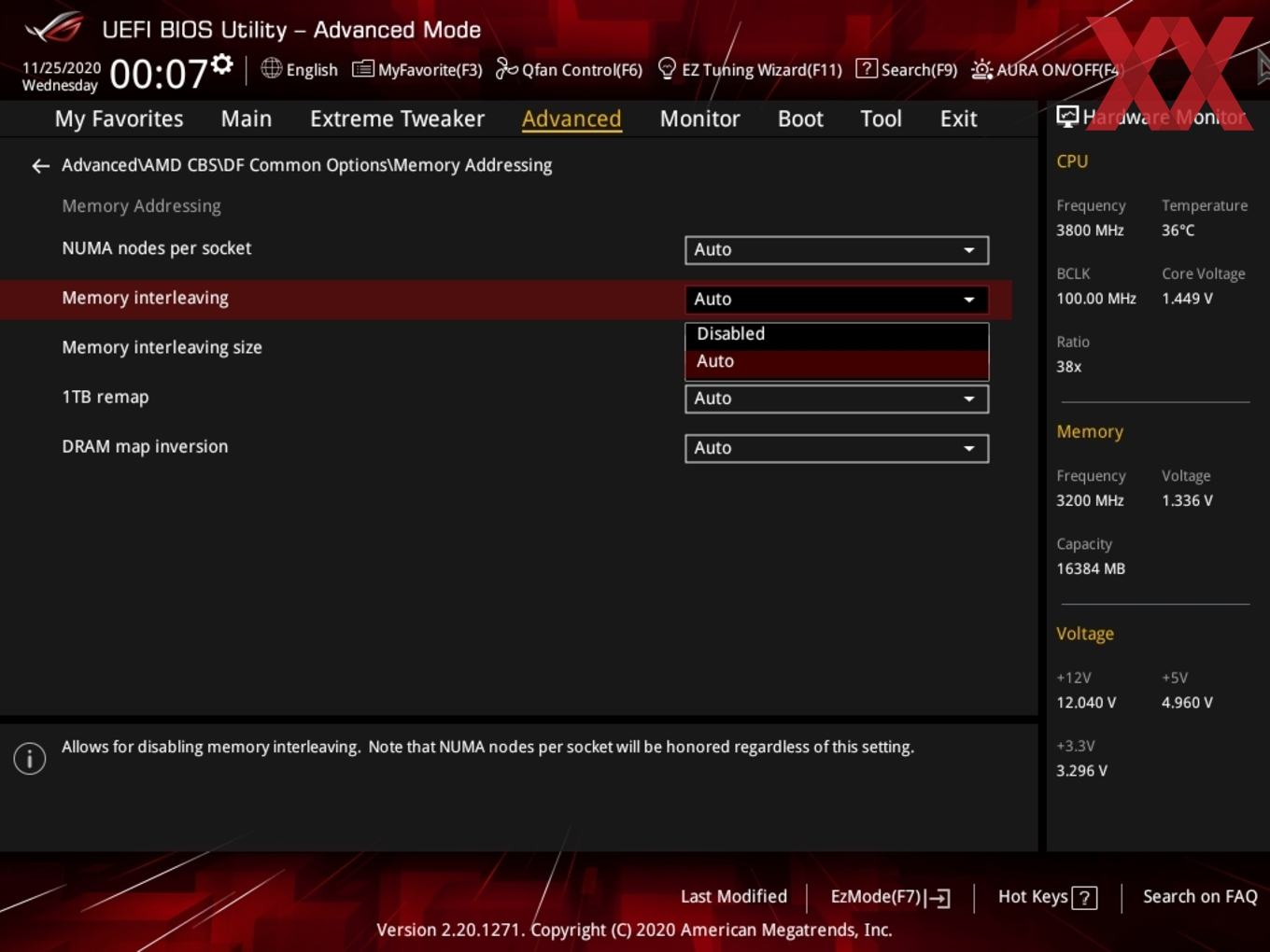The height and width of the screenshot is (952, 1270).
Task: Click Hot Keys question mark box
Action: 1084,898
